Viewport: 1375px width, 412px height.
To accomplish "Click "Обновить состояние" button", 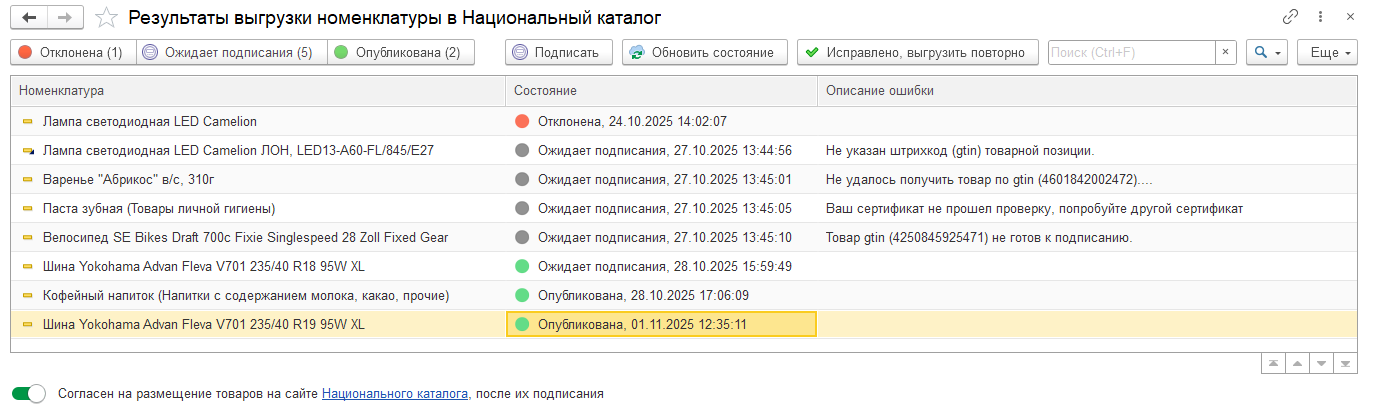I will (x=704, y=53).
